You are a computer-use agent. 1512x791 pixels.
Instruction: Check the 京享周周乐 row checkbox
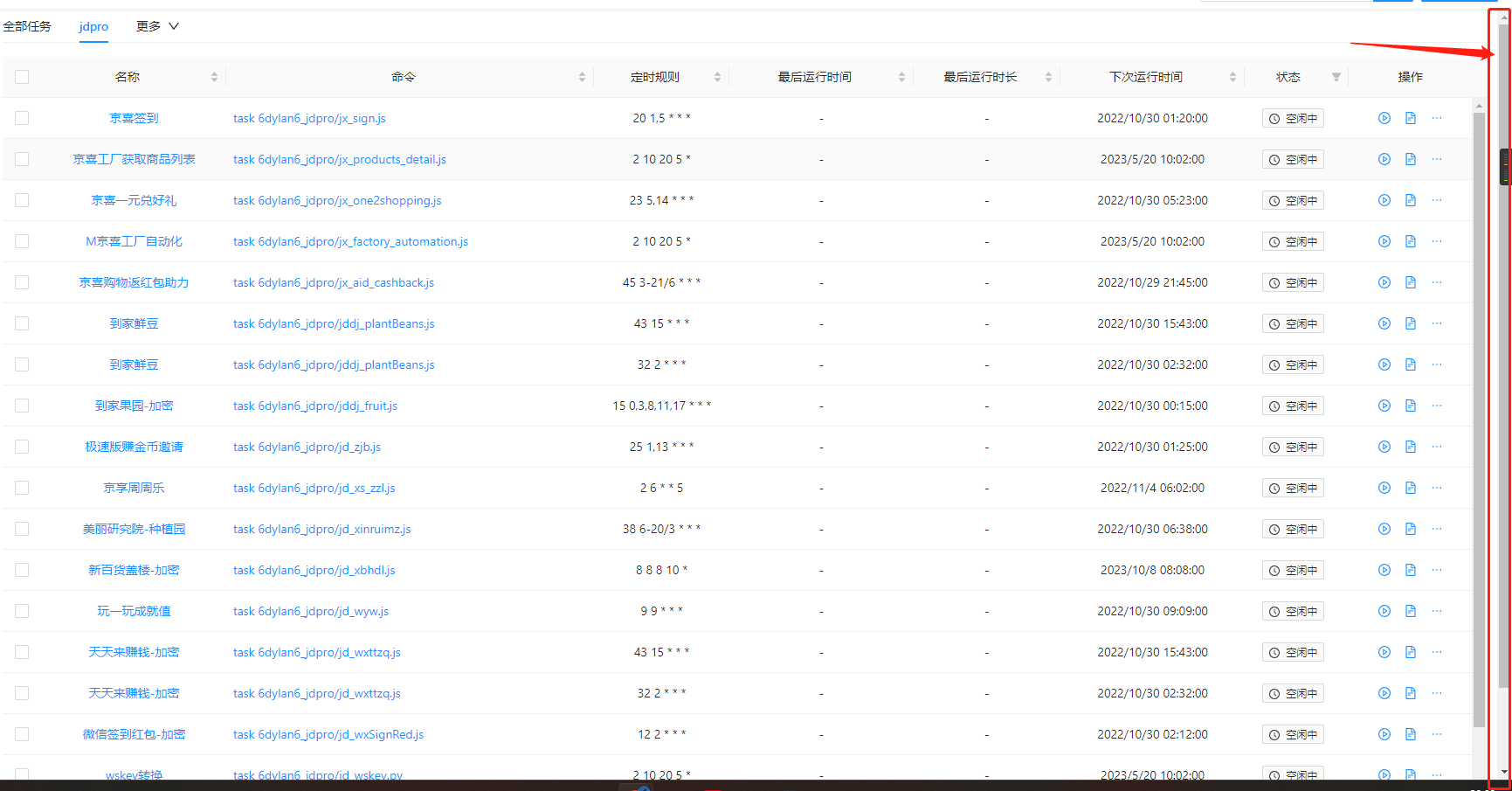(22, 488)
